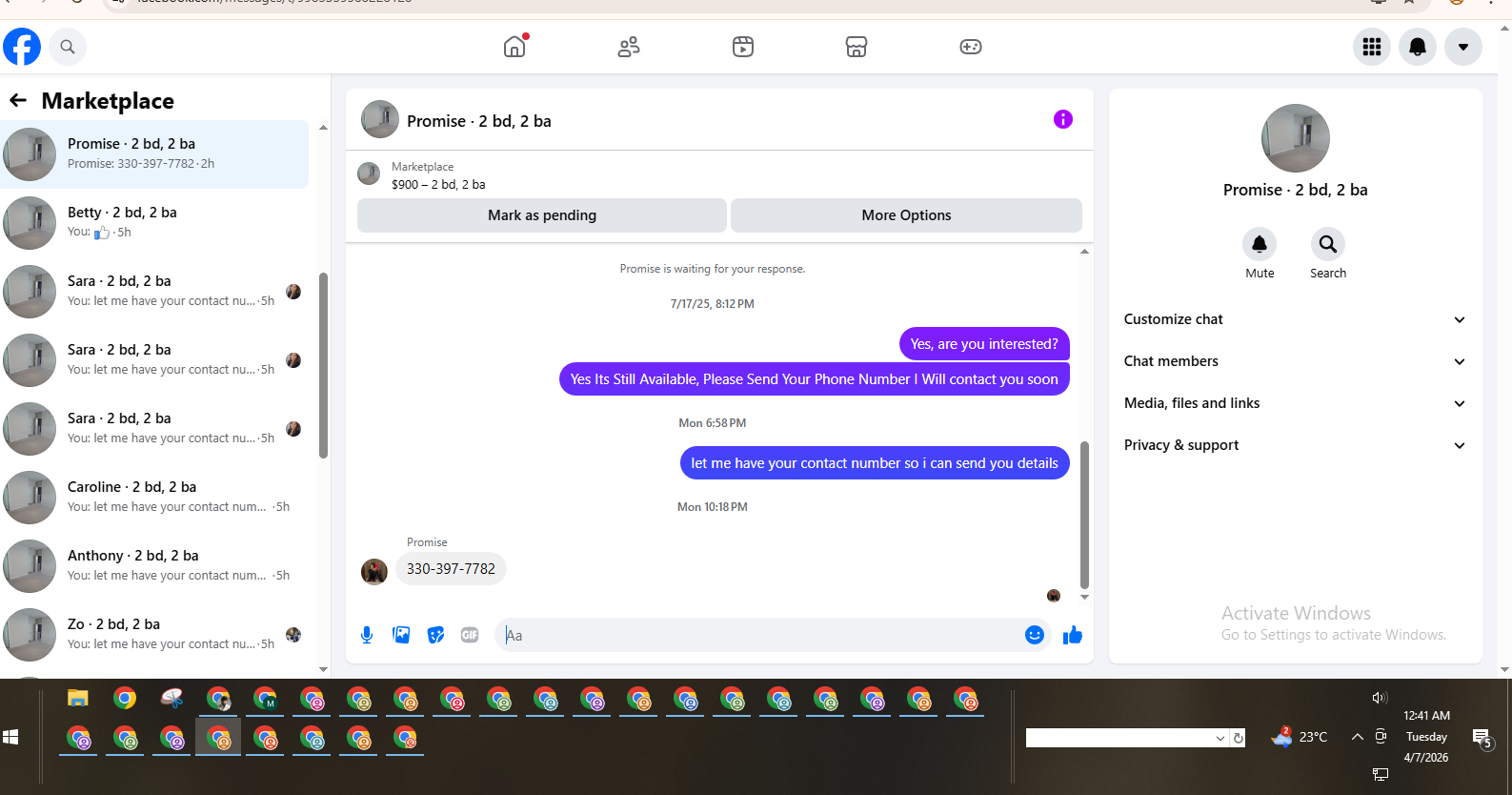Click the Mark as pending button
This screenshot has height=795, width=1512.
click(542, 215)
